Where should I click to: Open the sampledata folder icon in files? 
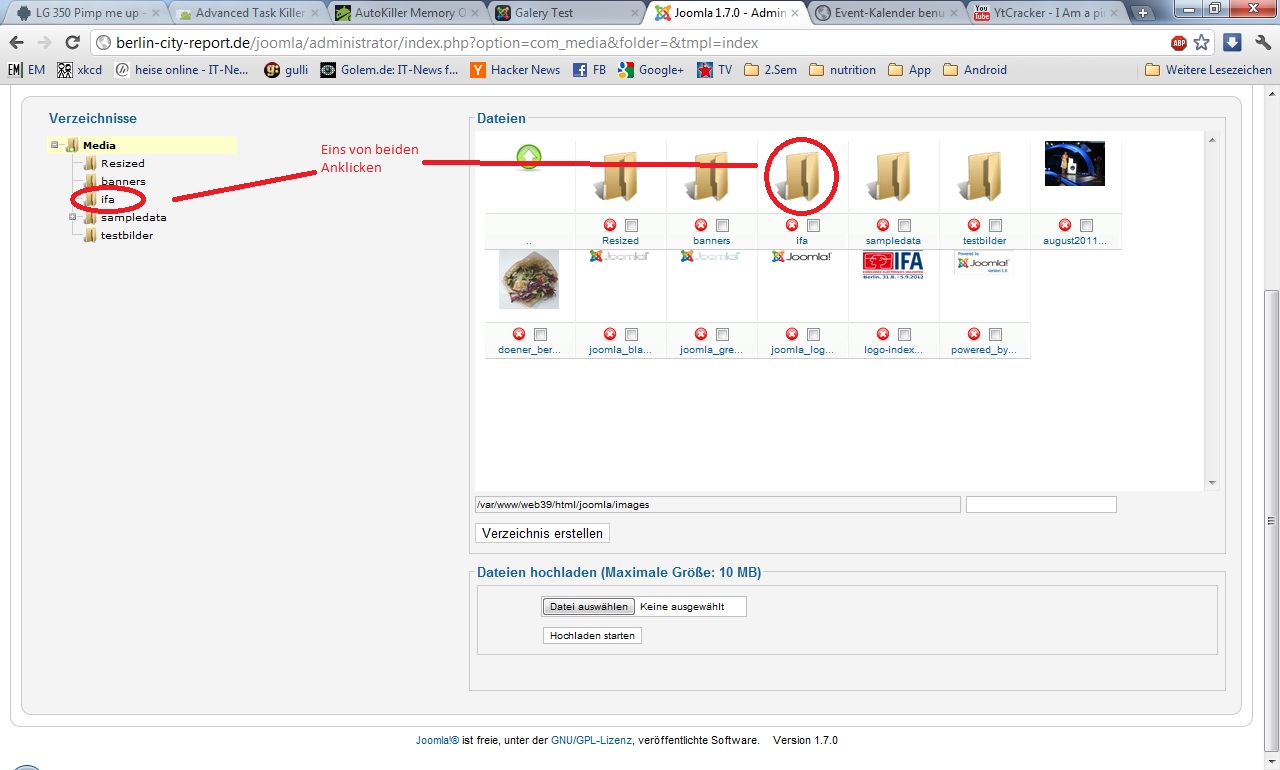(x=893, y=177)
